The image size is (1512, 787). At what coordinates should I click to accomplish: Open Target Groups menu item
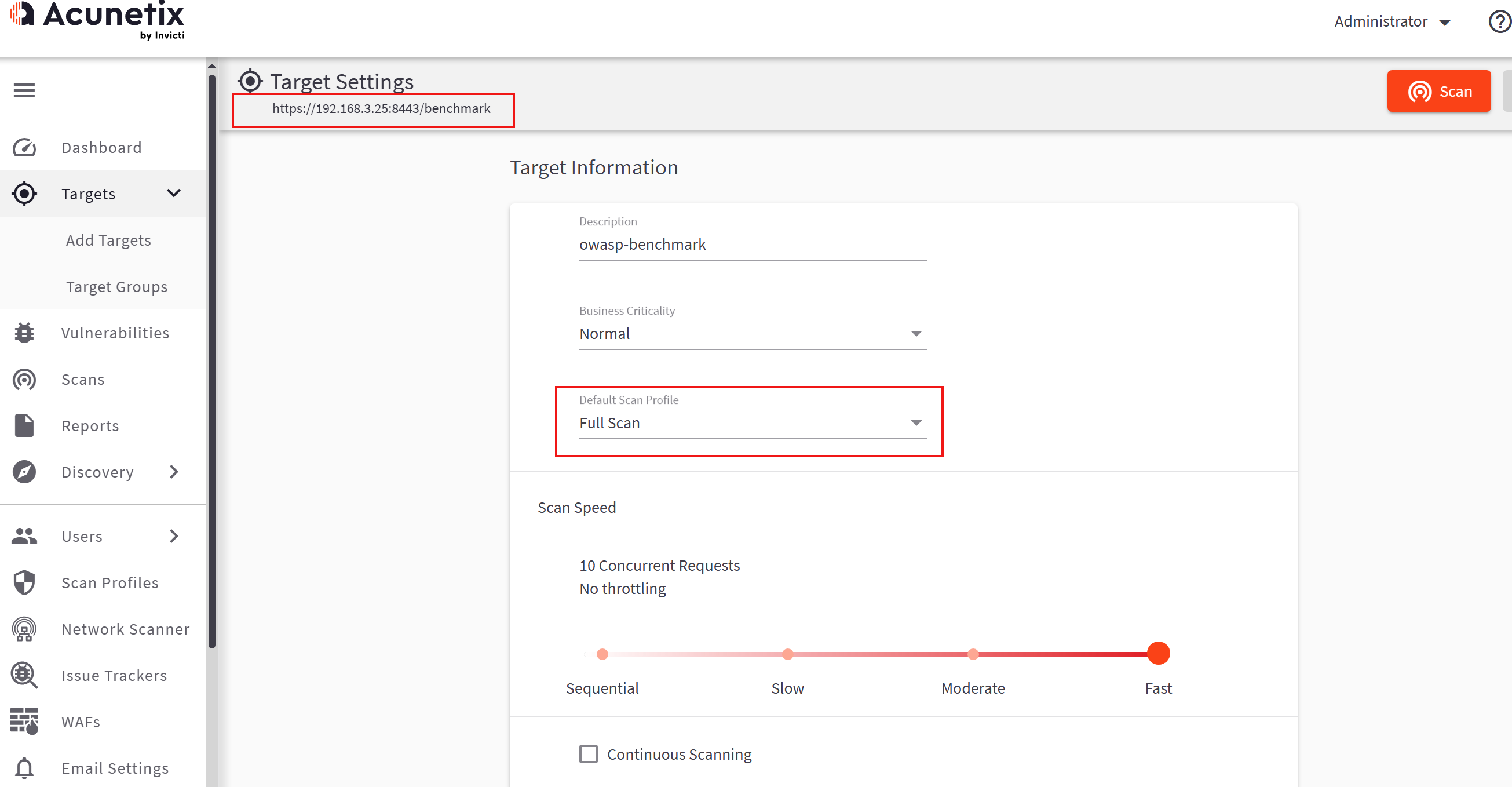click(x=117, y=287)
